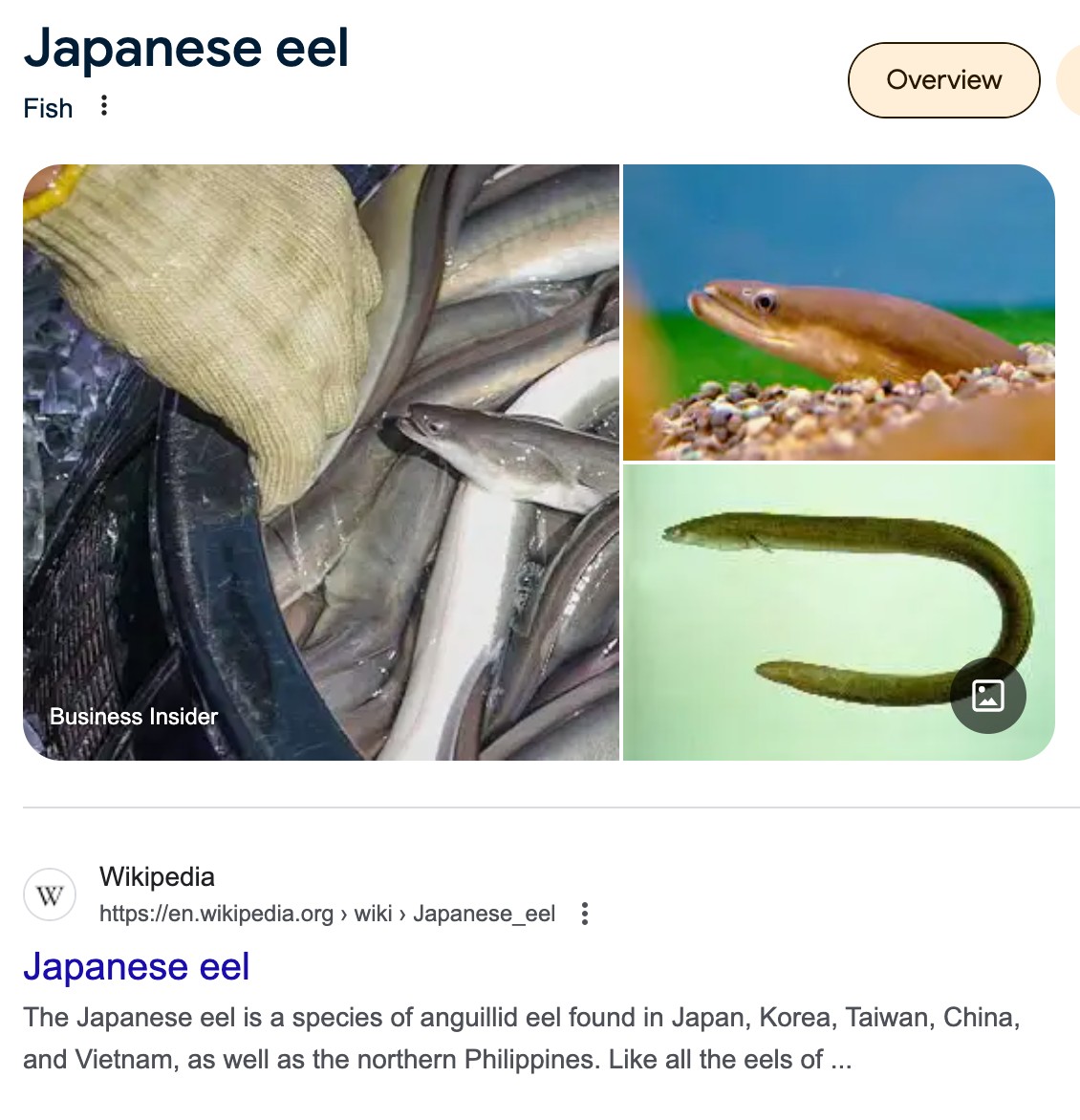Open the Japanese eel Wikipedia link
Image resolution: width=1080 pixels, height=1120 pixels.
(x=137, y=966)
